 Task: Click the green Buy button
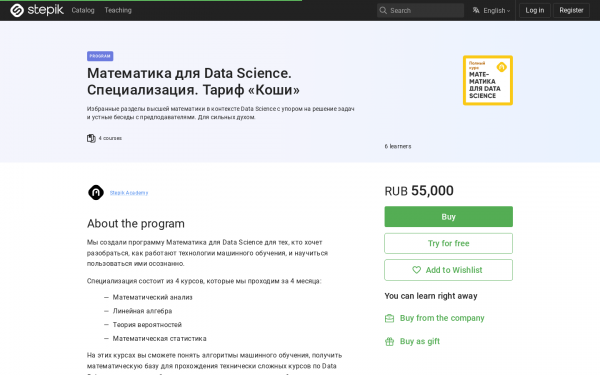pos(448,217)
